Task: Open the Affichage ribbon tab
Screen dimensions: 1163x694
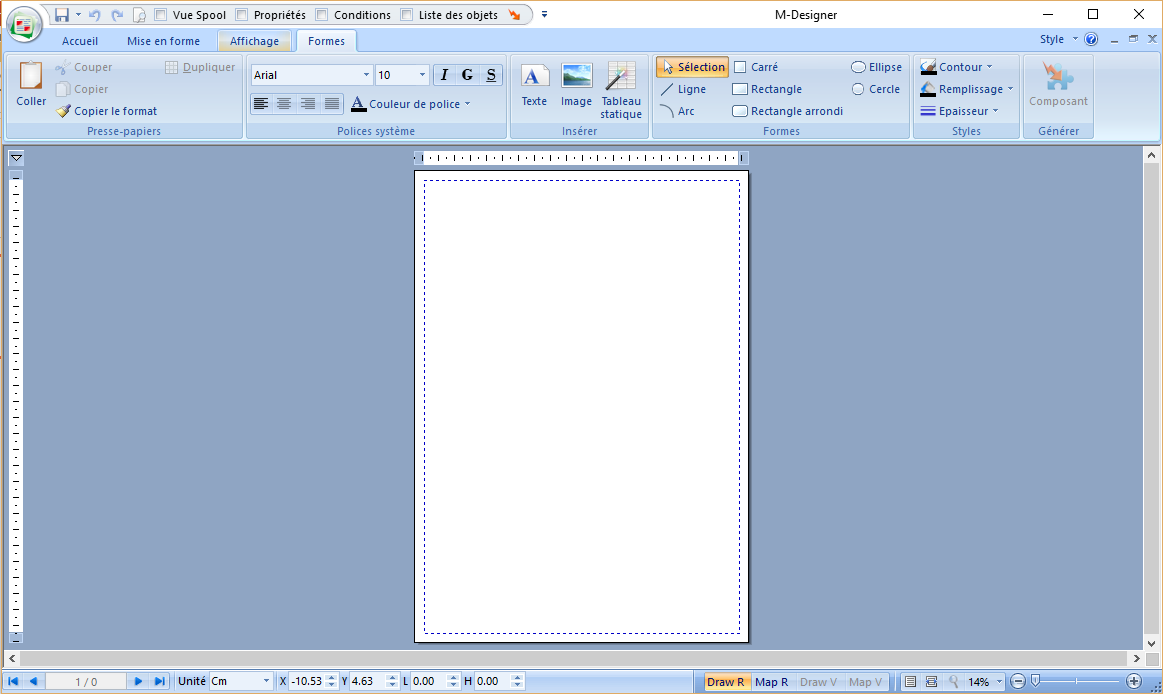Action: 255,41
